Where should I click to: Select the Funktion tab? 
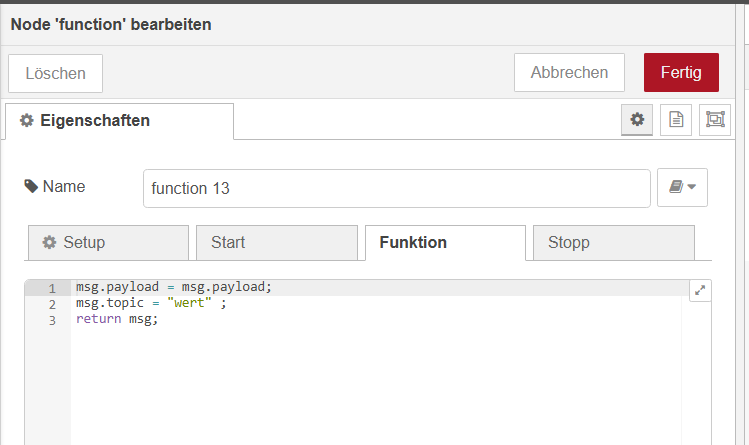click(445, 243)
